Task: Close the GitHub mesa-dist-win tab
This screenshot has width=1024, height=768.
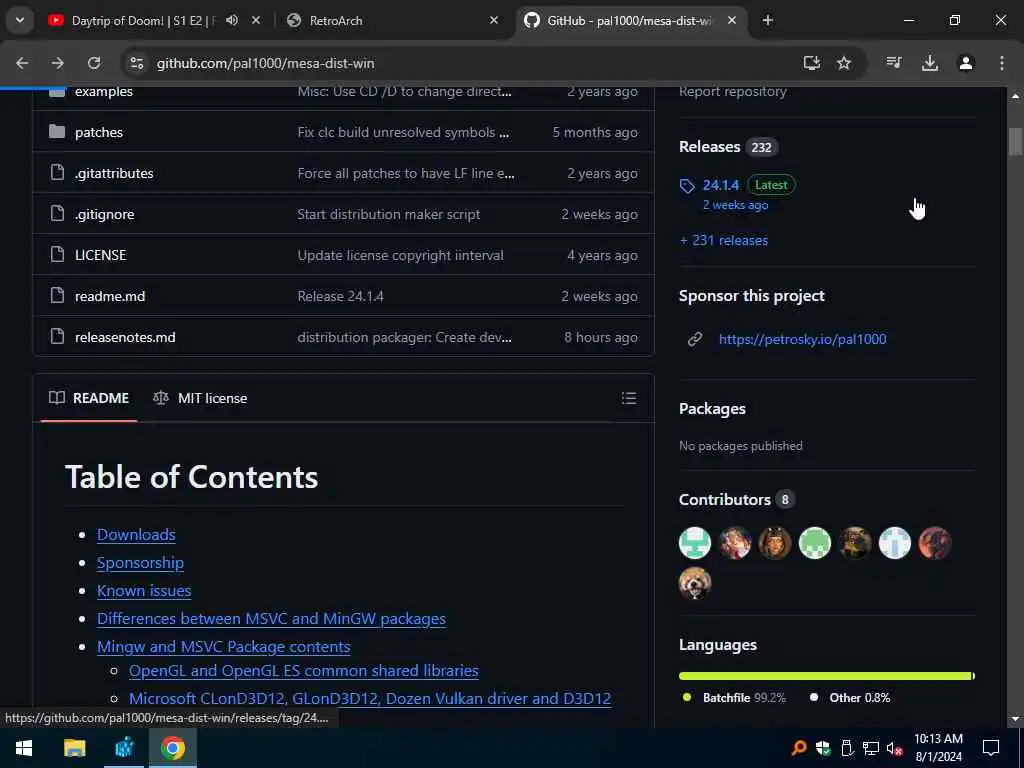Action: [x=732, y=20]
